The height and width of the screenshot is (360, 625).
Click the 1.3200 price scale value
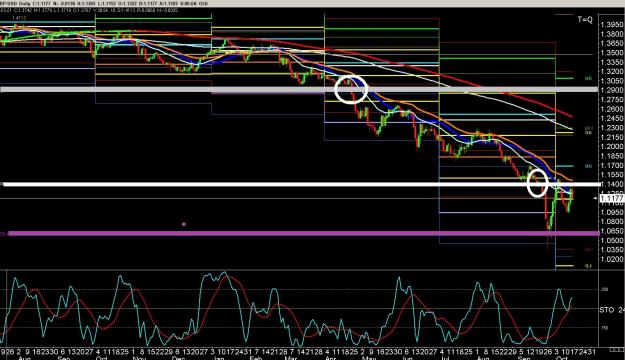pyautogui.click(x=612, y=72)
